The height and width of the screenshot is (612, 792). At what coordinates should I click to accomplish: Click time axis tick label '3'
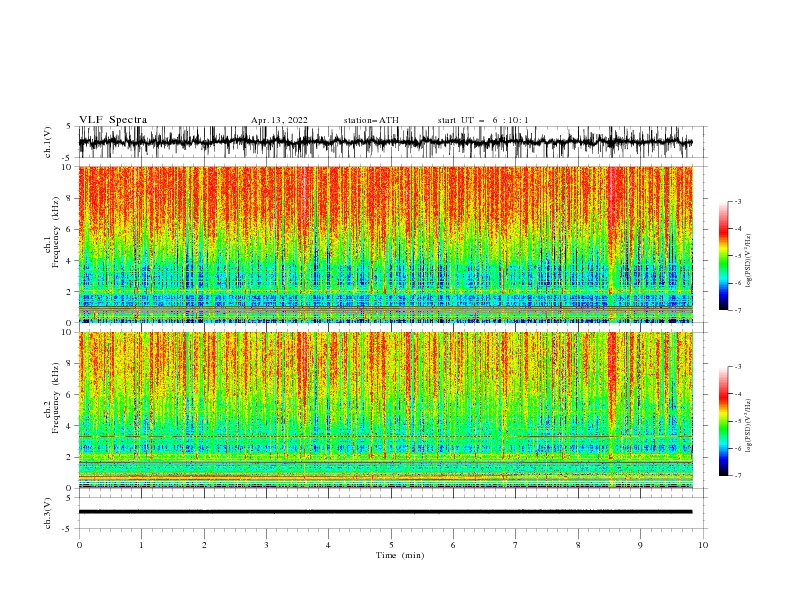coord(266,545)
